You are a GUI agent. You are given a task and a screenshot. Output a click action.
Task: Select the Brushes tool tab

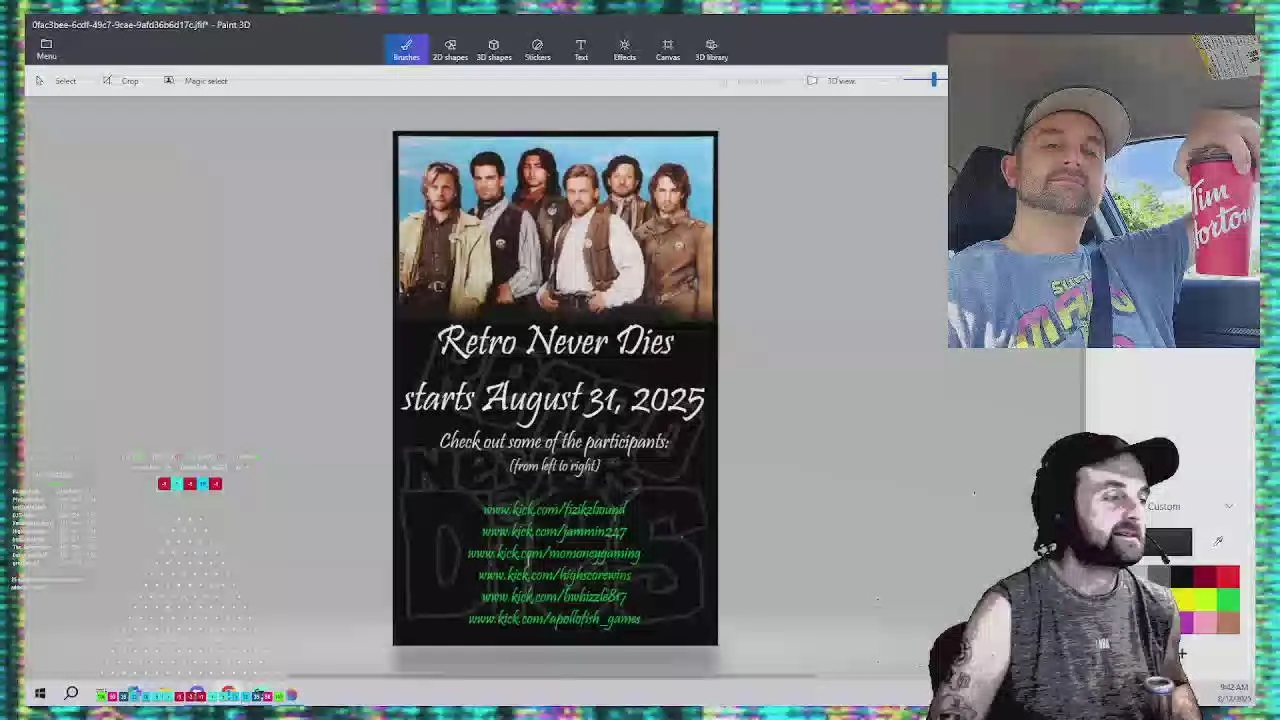pos(406,49)
